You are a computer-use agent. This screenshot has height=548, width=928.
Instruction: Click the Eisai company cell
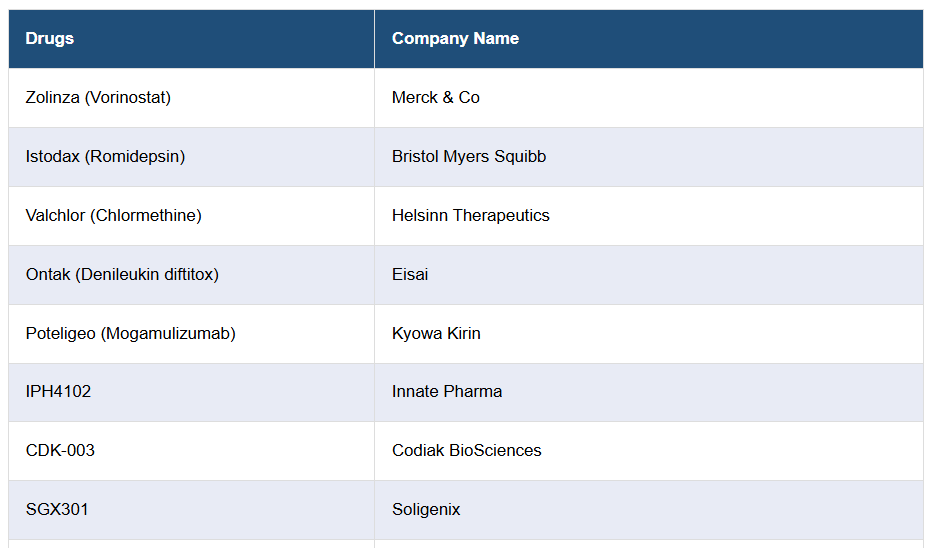coord(410,274)
